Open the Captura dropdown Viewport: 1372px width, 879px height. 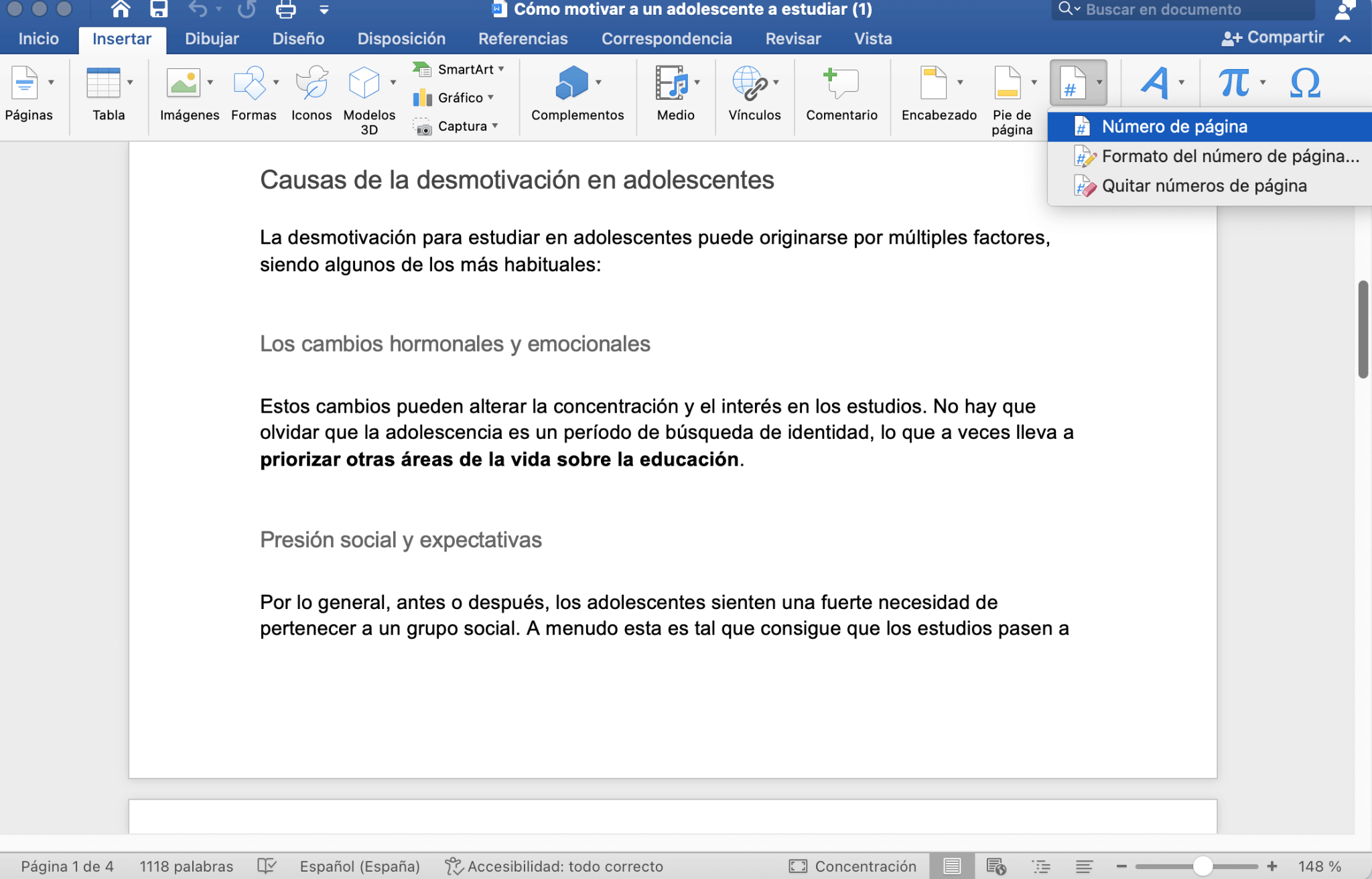(x=495, y=126)
